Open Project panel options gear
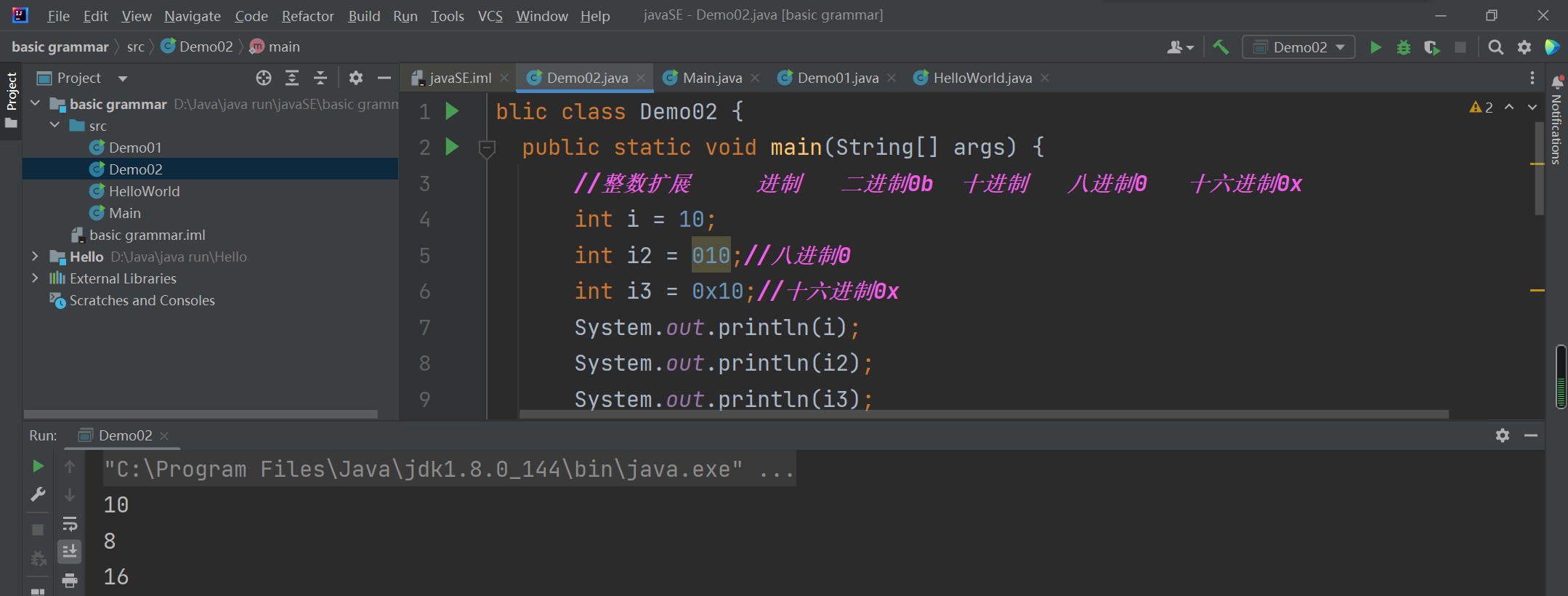Image resolution: width=1568 pixels, height=596 pixels. [355, 78]
